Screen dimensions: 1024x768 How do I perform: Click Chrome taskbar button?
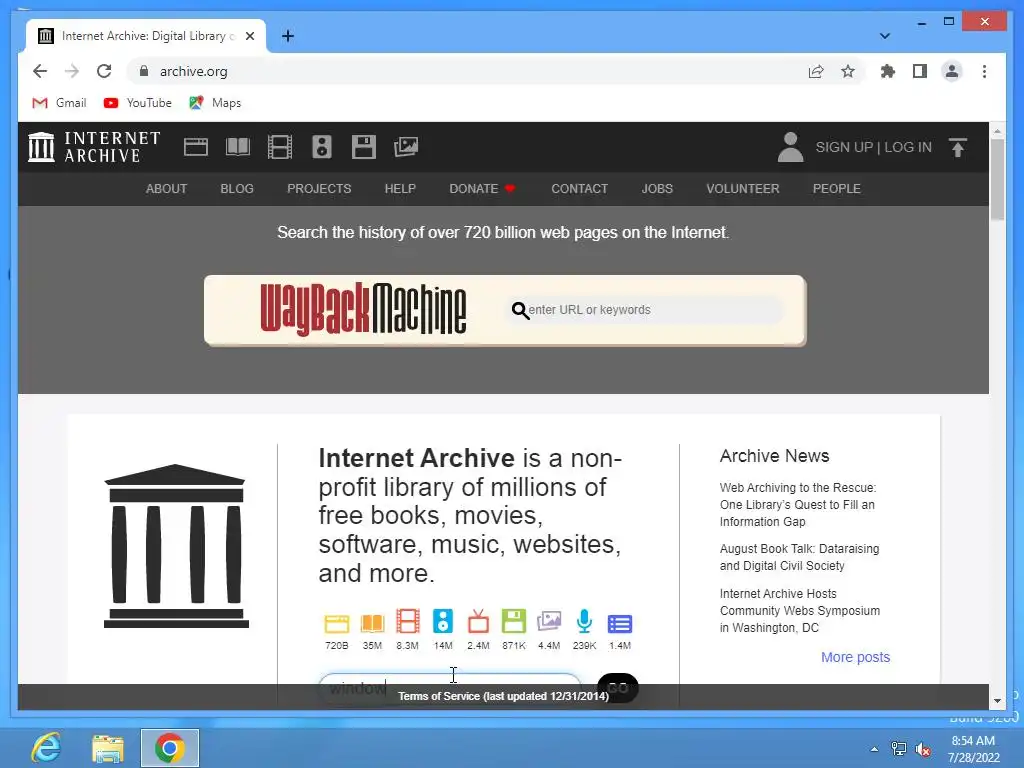[170, 748]
